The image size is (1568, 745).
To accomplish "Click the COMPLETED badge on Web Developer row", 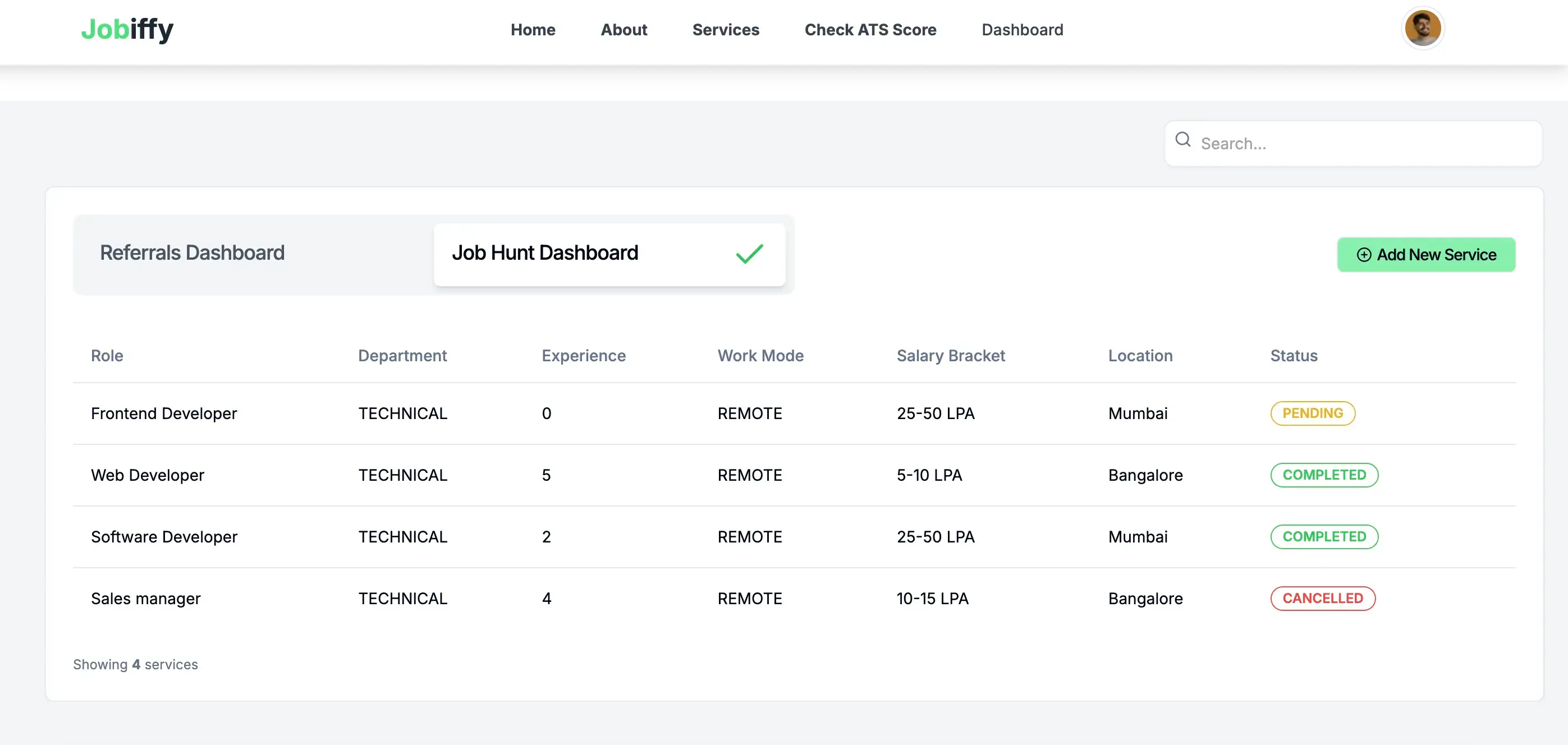I will click(x=1324, y=475).
